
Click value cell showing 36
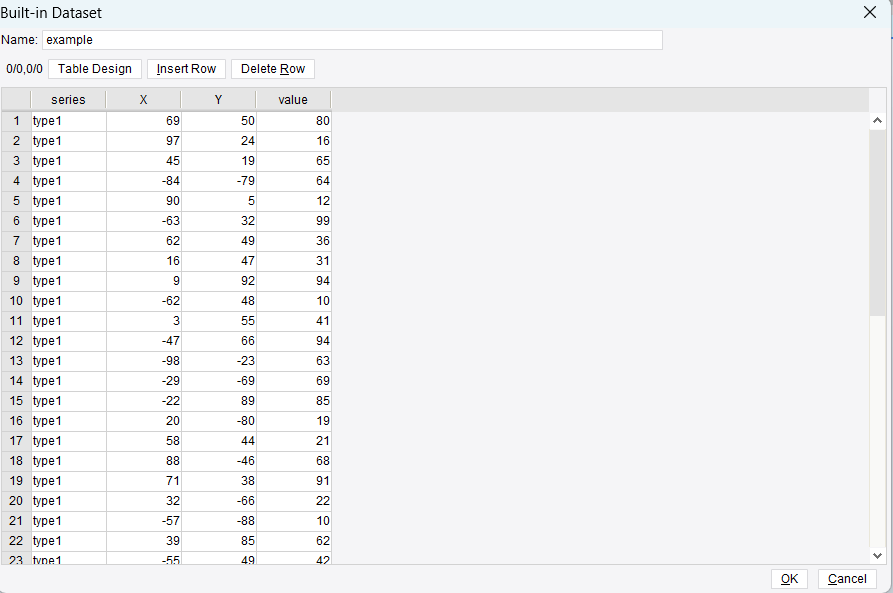[x=293, y=241]
